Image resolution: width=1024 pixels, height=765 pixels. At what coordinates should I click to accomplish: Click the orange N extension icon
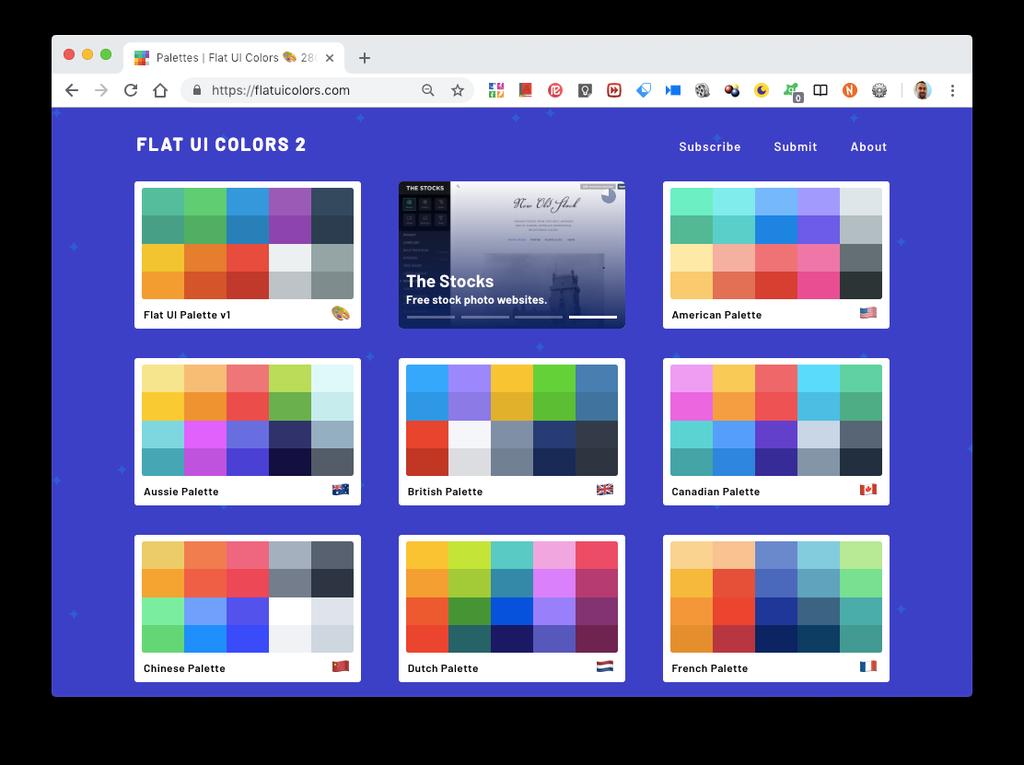pyautogui.click(x=850, y=90)
